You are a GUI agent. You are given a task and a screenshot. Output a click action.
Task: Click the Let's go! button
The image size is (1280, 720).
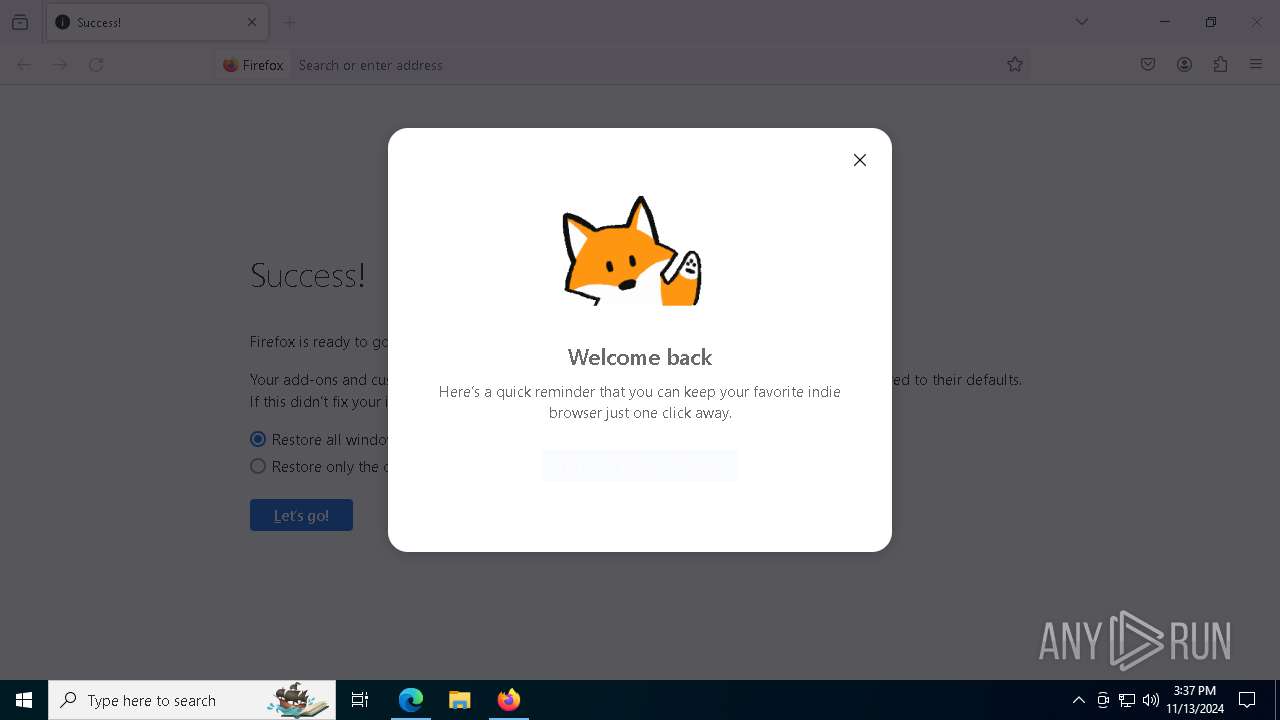tap(301, 515)
